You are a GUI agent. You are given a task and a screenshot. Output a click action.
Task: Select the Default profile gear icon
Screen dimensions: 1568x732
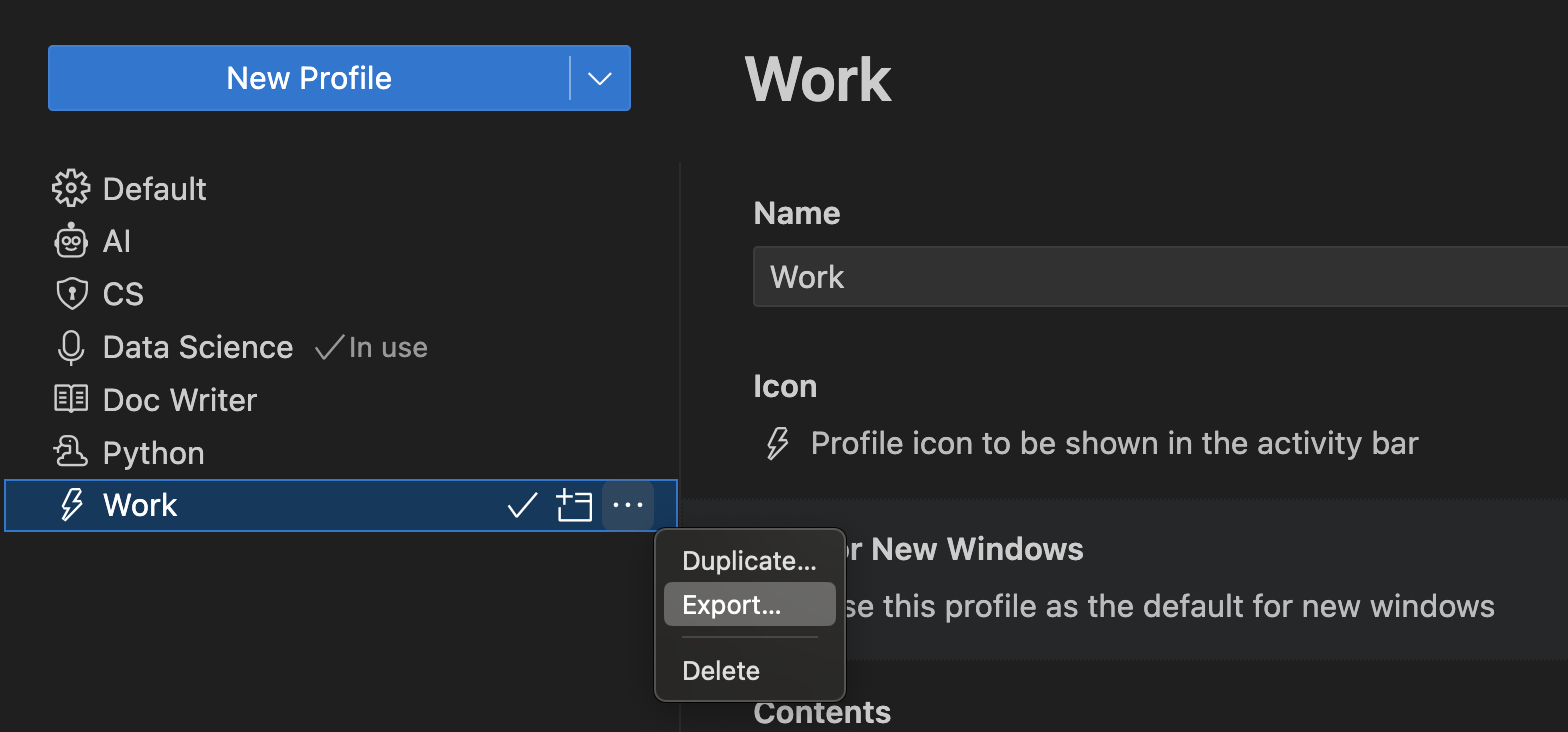[71, 188]
